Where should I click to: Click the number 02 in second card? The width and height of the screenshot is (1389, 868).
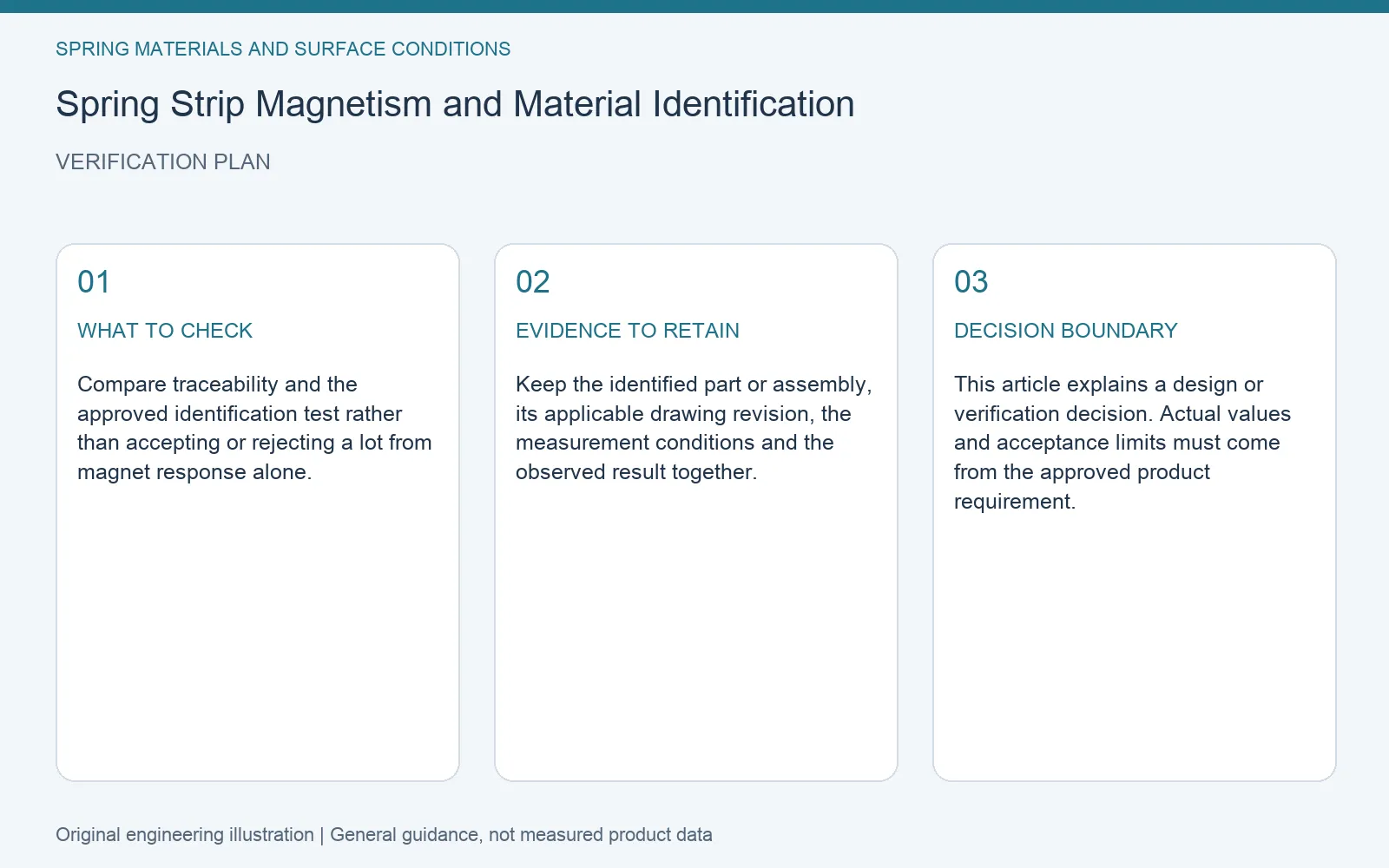tap(533, 282)
